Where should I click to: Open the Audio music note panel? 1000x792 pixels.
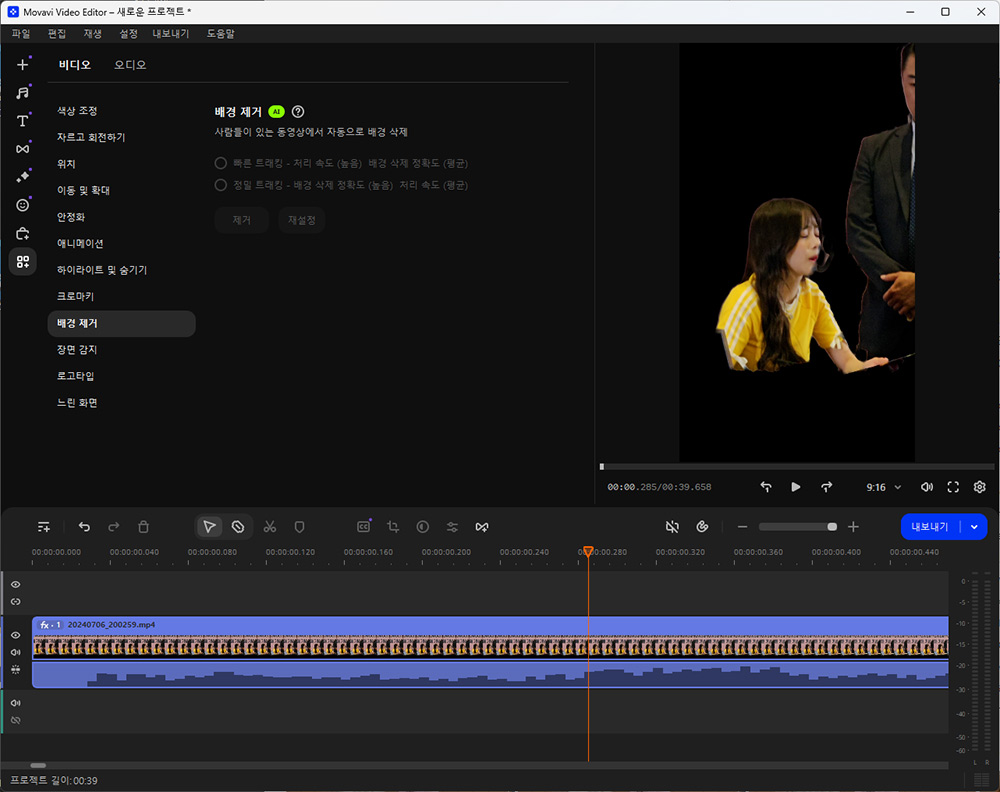pyautogui.click(x=22, y=93)
